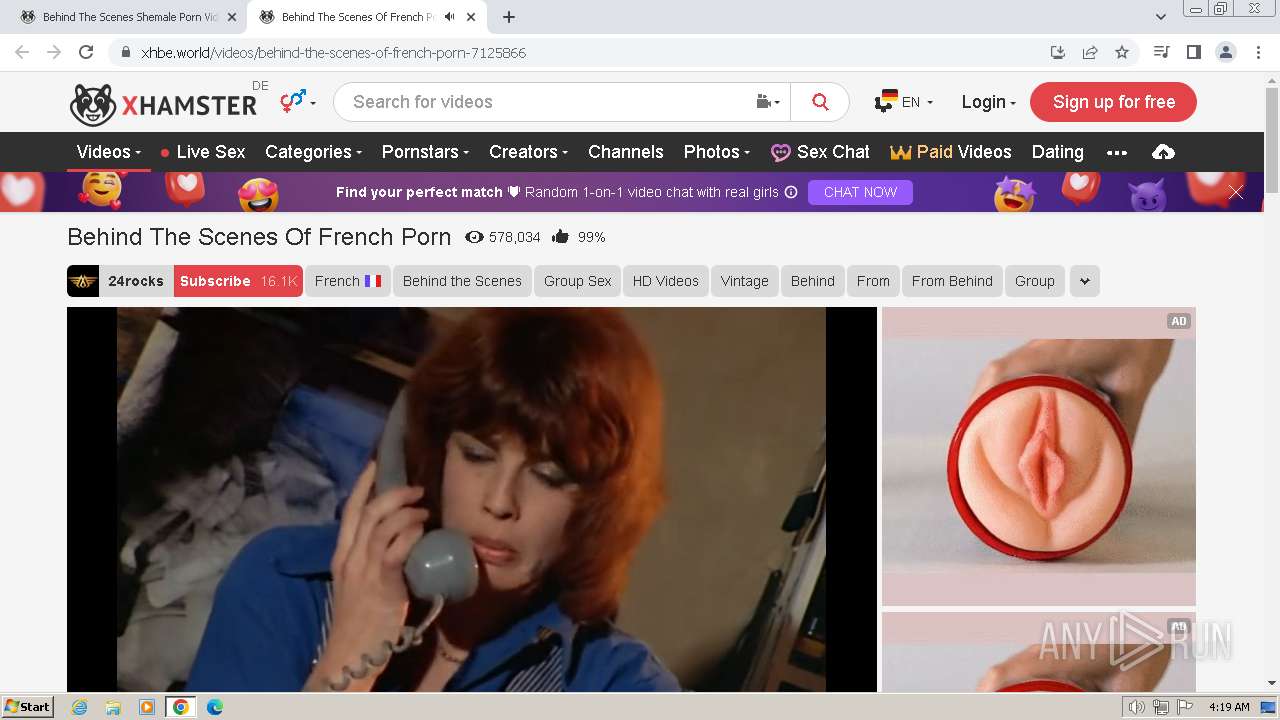Show more navigation items via three dots
1280x720 pixels.
point(1117,153)
